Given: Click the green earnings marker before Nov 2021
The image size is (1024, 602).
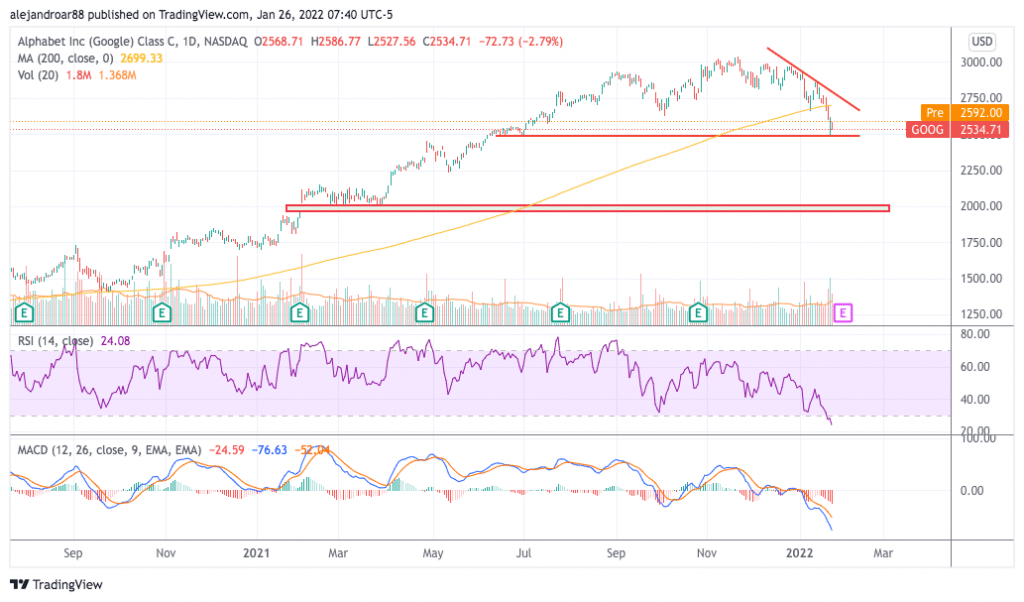Looking at the screenshot, I should [698, 313].
